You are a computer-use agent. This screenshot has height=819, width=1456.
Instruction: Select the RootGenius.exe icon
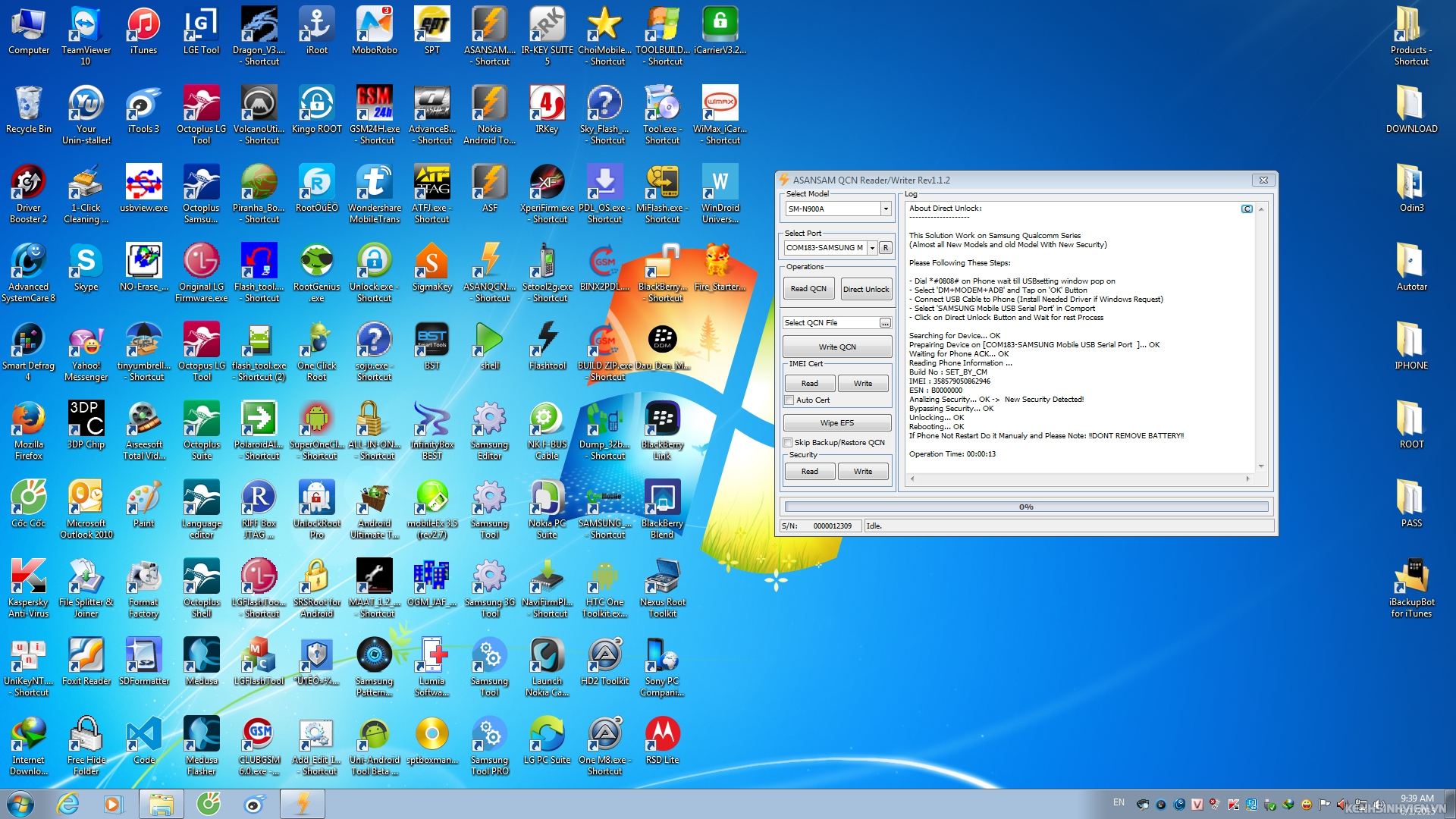click(x=317, y=271)
